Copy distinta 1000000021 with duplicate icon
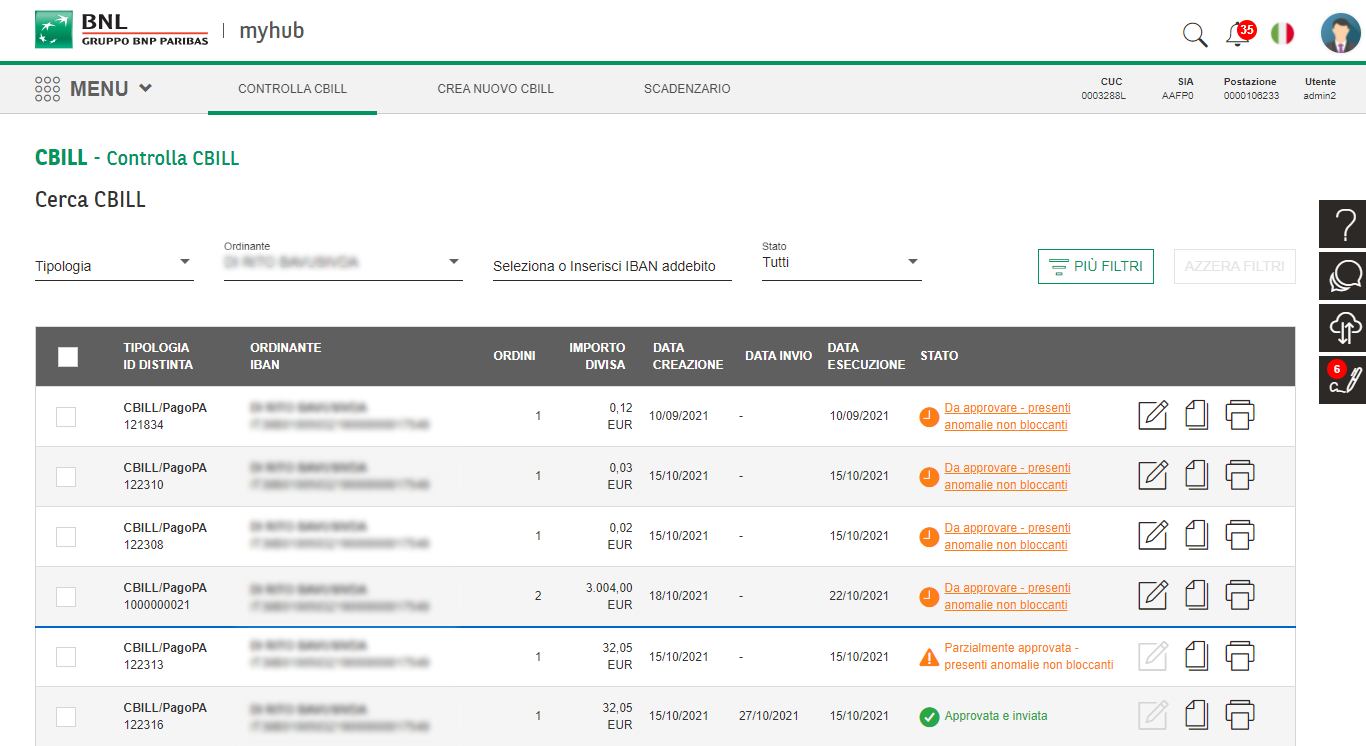1366x746 pixels. pyautogui.click(x=1196, y=595)
